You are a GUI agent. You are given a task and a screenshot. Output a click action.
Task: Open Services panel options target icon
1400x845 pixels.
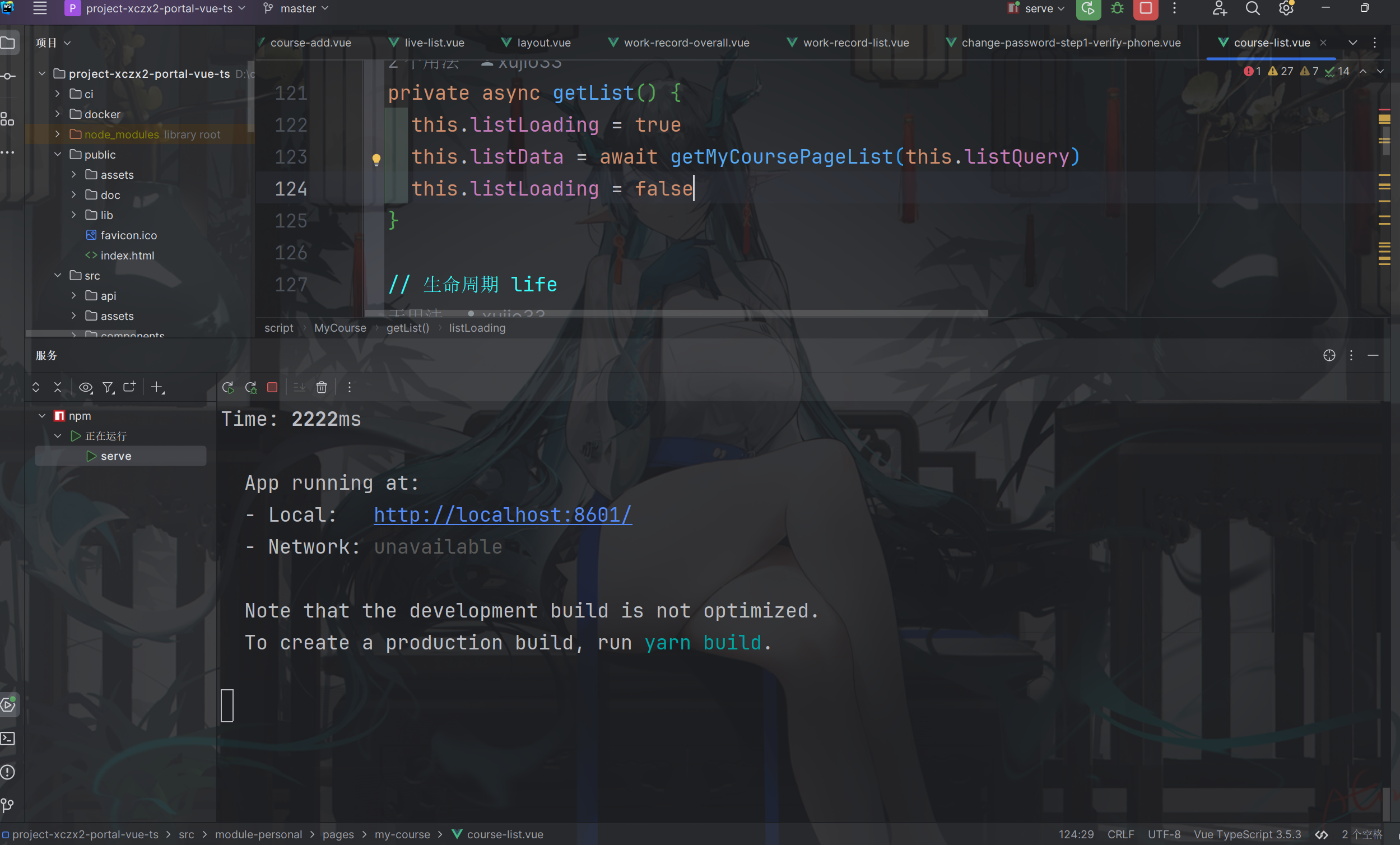pos(1329,355)
